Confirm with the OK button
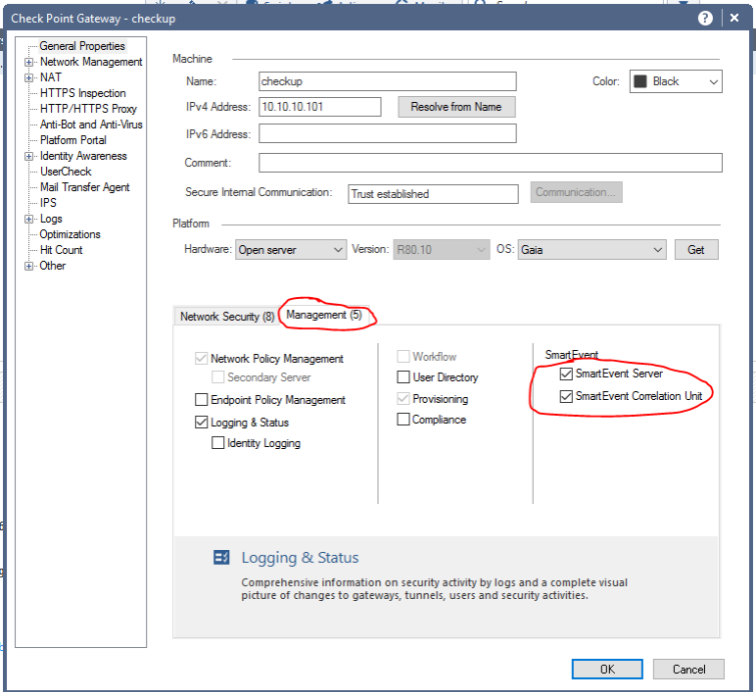 (607, 669)
